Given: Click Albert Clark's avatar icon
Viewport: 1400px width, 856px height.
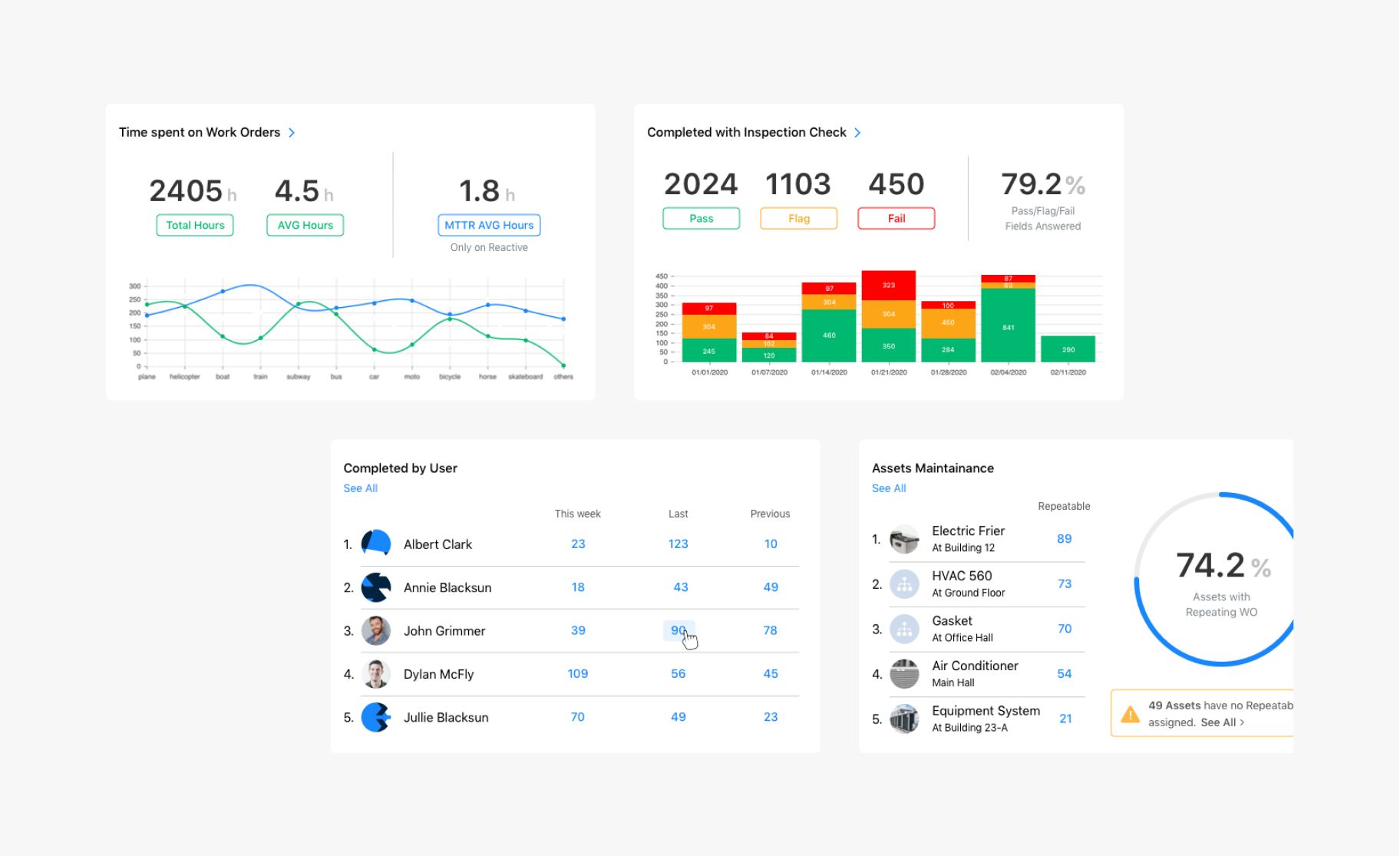Looking at the screenshot, I should (376, 544).
